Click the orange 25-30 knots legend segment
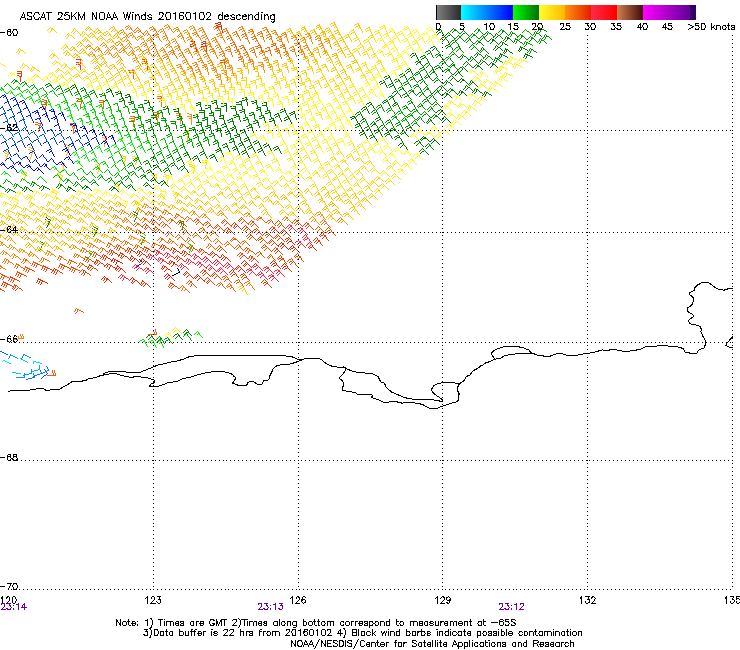This screenshot has height=650, width=740. coord(578,12)
